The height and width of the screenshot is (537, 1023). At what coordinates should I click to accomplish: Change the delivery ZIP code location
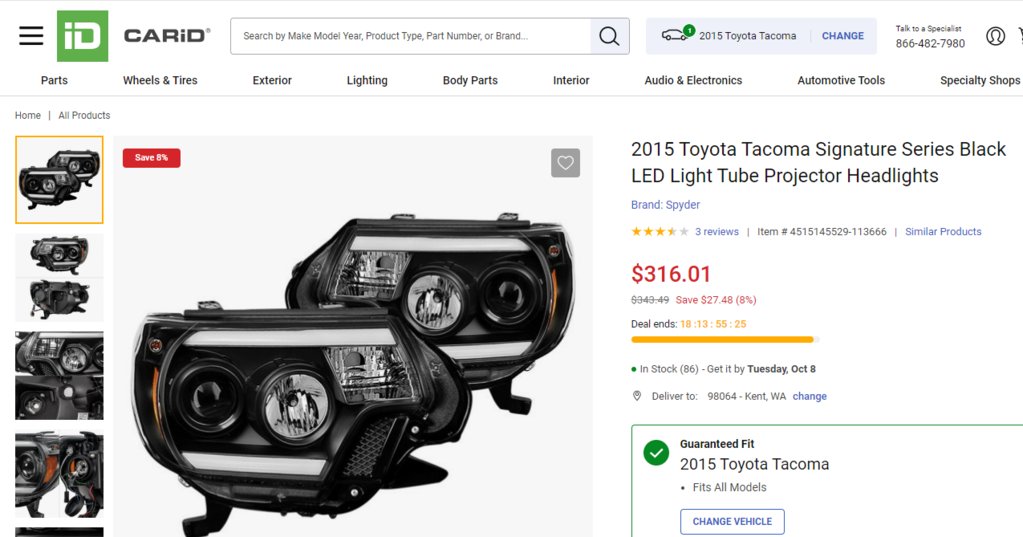click(809, 397)
